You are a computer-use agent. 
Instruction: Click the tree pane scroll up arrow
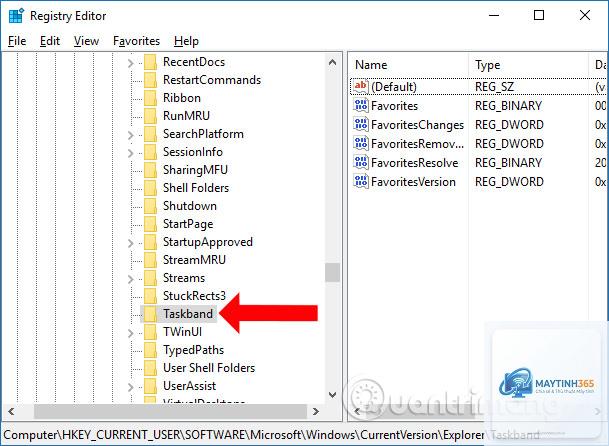(x=332, y=62)
